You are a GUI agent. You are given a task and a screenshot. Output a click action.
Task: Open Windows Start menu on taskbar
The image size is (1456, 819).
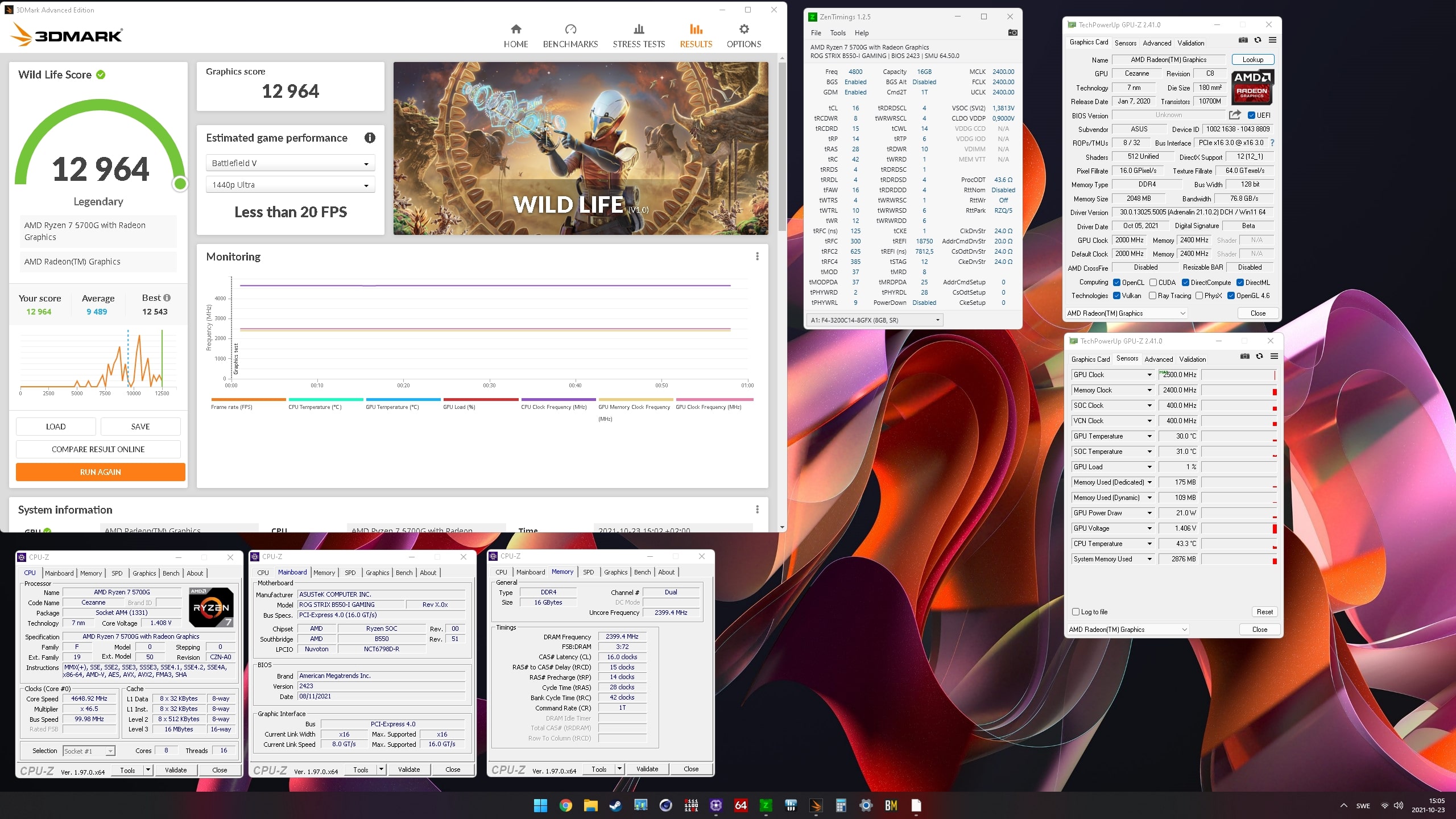(540, 805)
